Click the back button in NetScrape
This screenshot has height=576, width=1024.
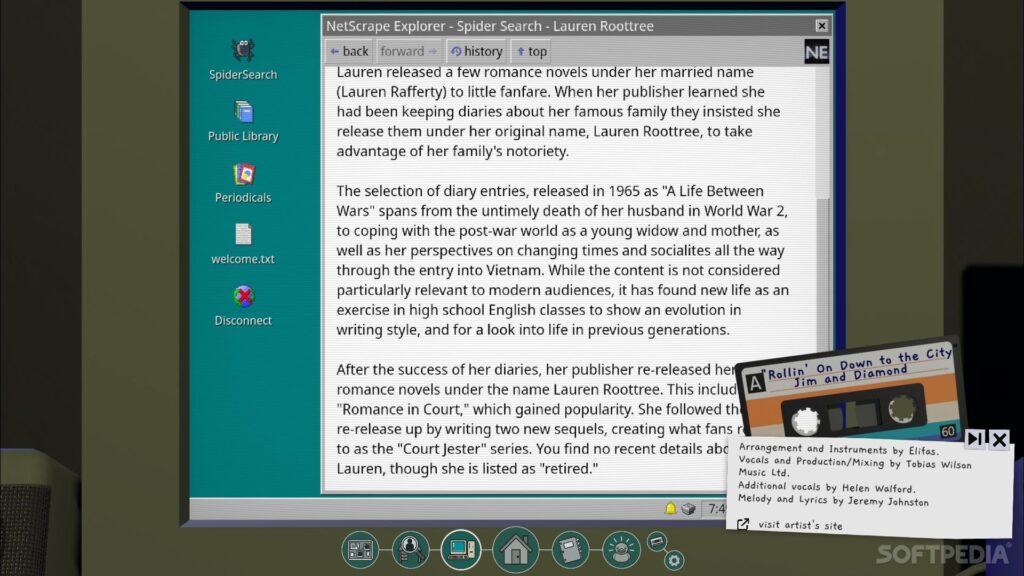pos(349,51)
